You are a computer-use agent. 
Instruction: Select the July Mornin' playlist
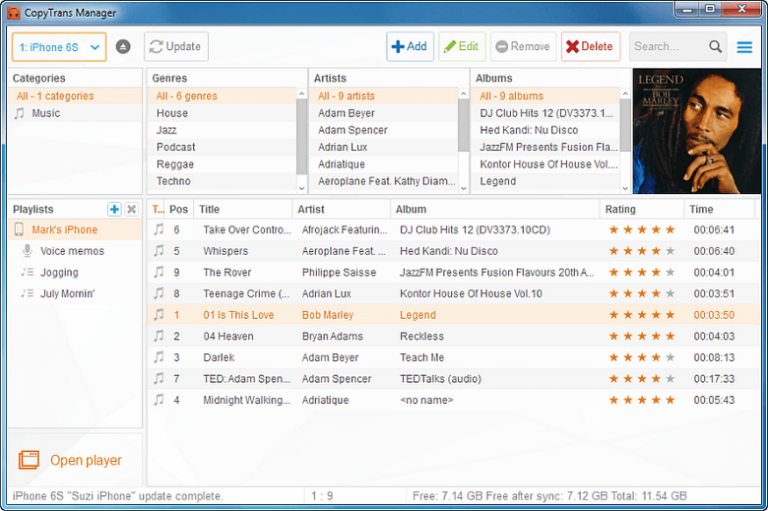[x=75, y=293]
